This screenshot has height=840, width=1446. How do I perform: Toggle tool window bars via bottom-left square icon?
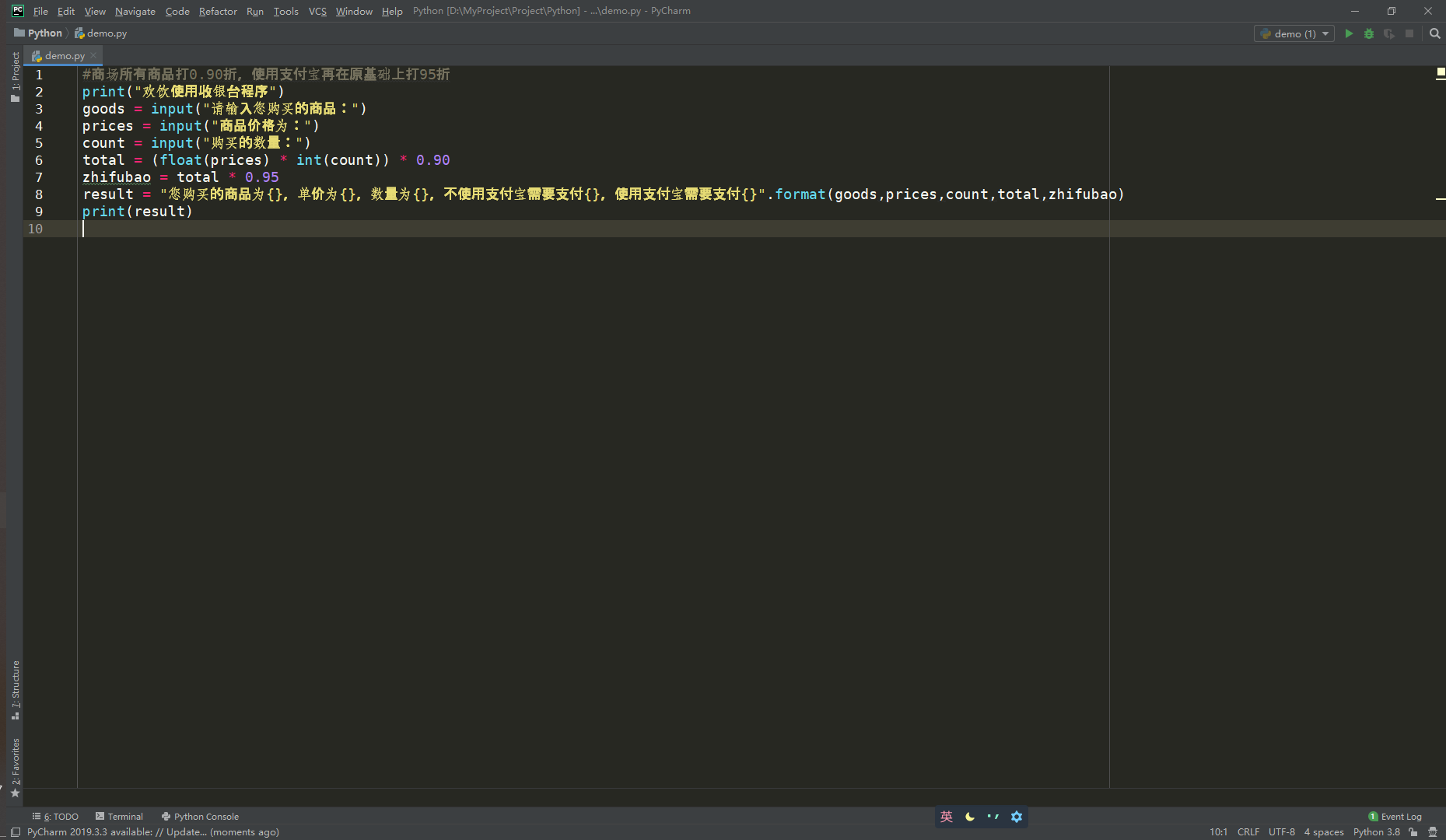(15, 832)
